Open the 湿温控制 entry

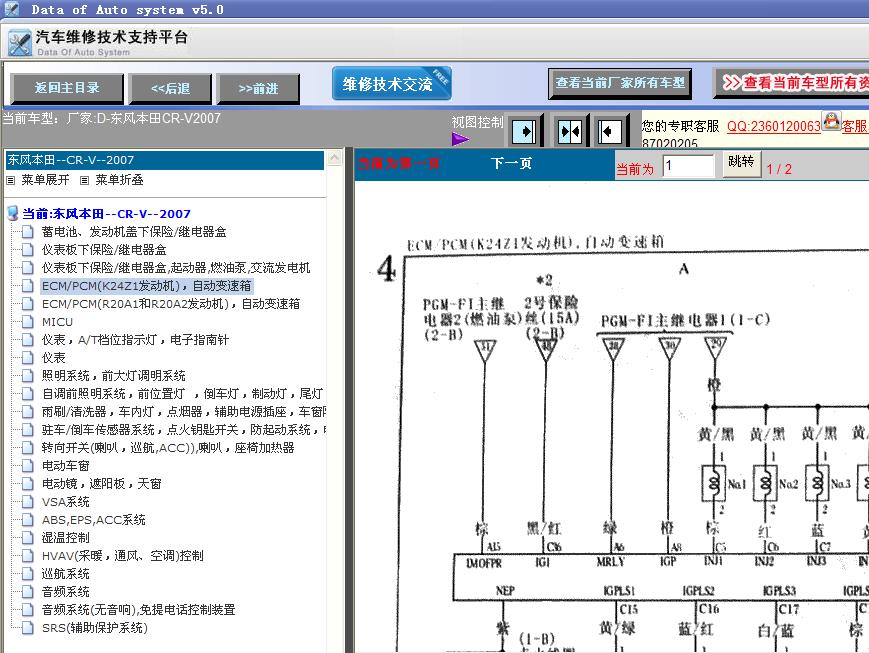[65, 538]
